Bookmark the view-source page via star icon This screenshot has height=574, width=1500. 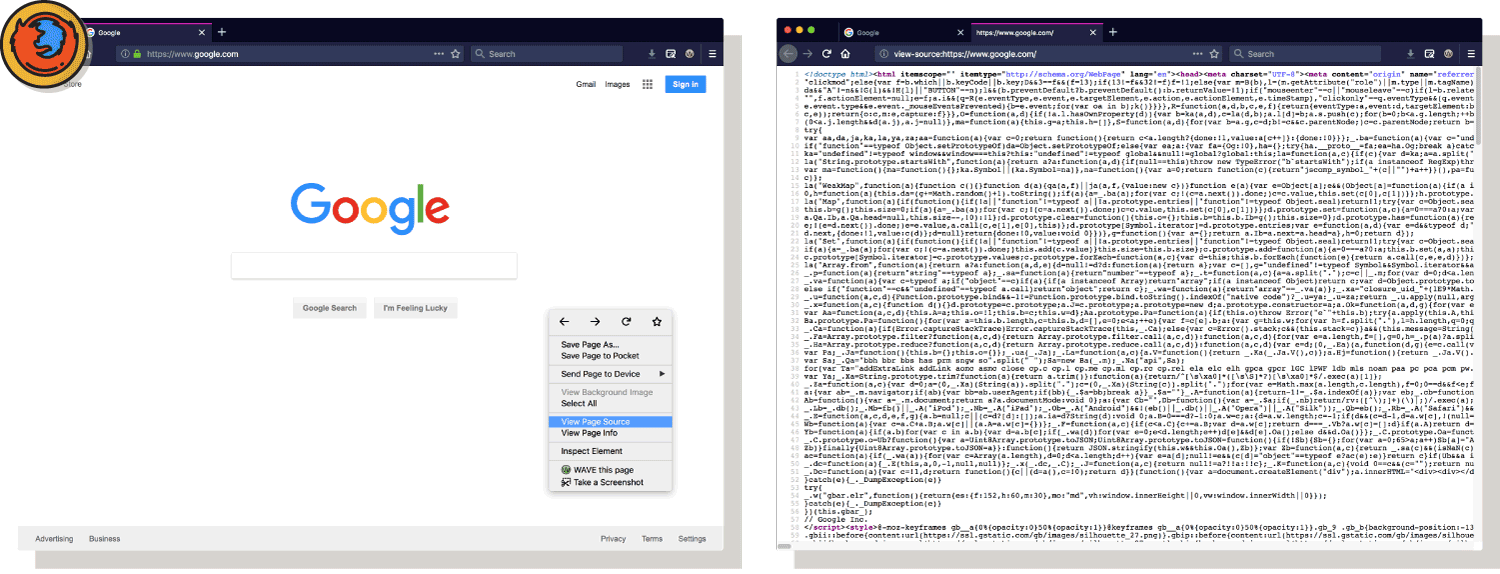[x=1214, y=54]
